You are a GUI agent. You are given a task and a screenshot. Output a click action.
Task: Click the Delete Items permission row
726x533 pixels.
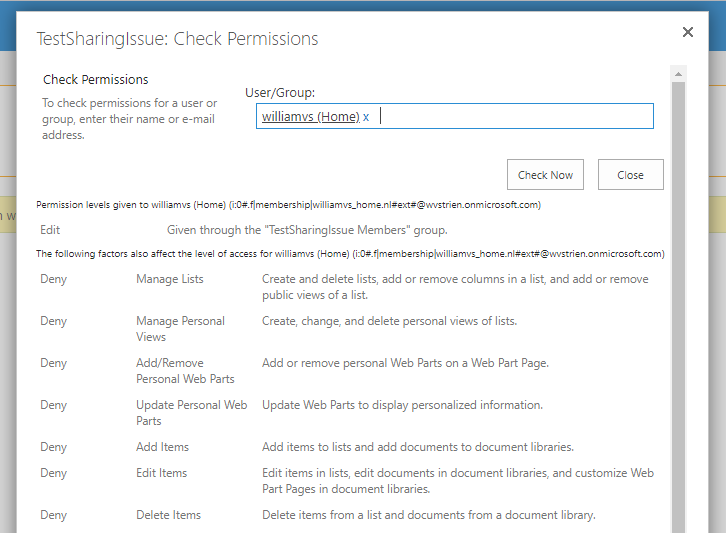tap(168, 515)
